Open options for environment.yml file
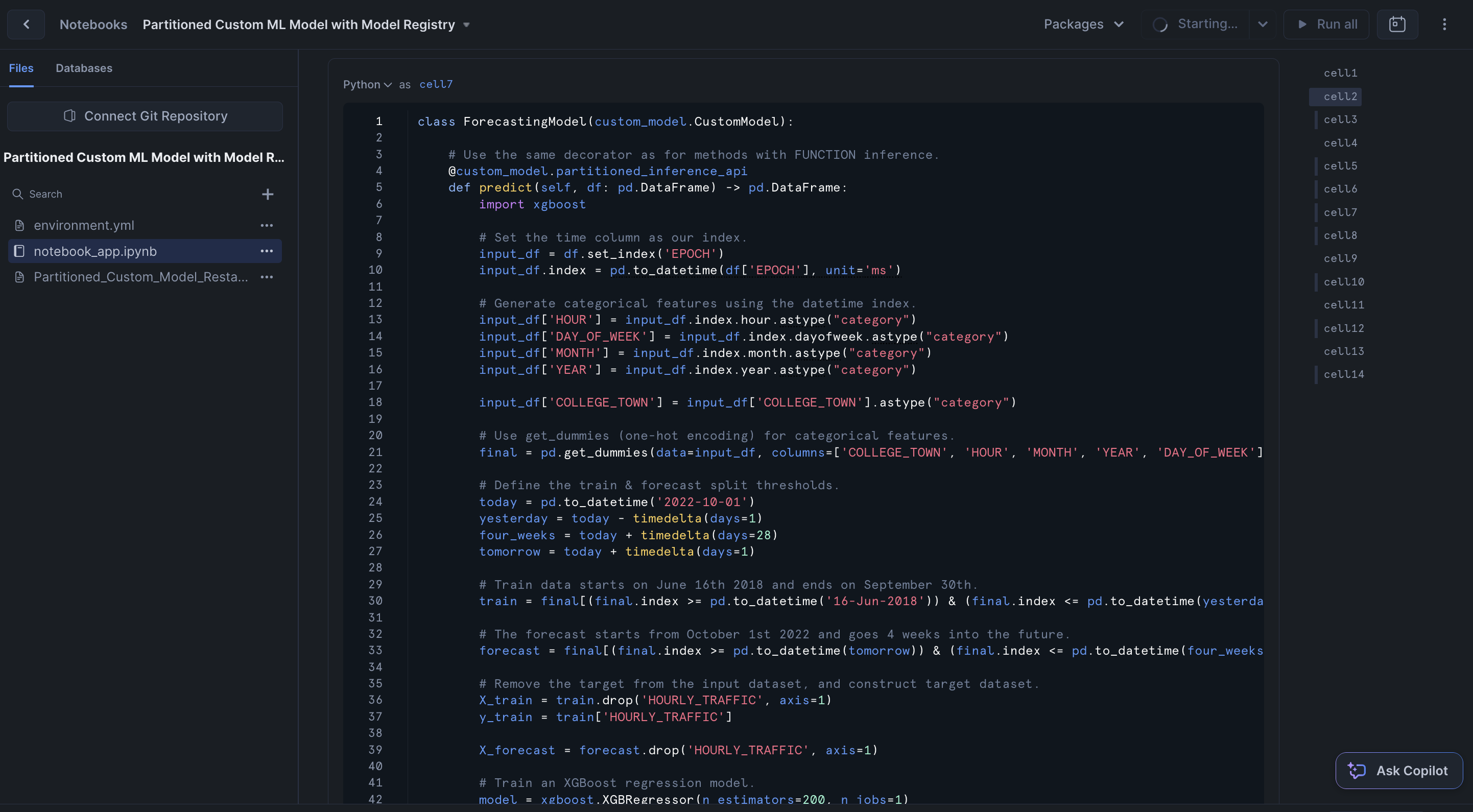1473x812 pixels. (x=267, y=225)
